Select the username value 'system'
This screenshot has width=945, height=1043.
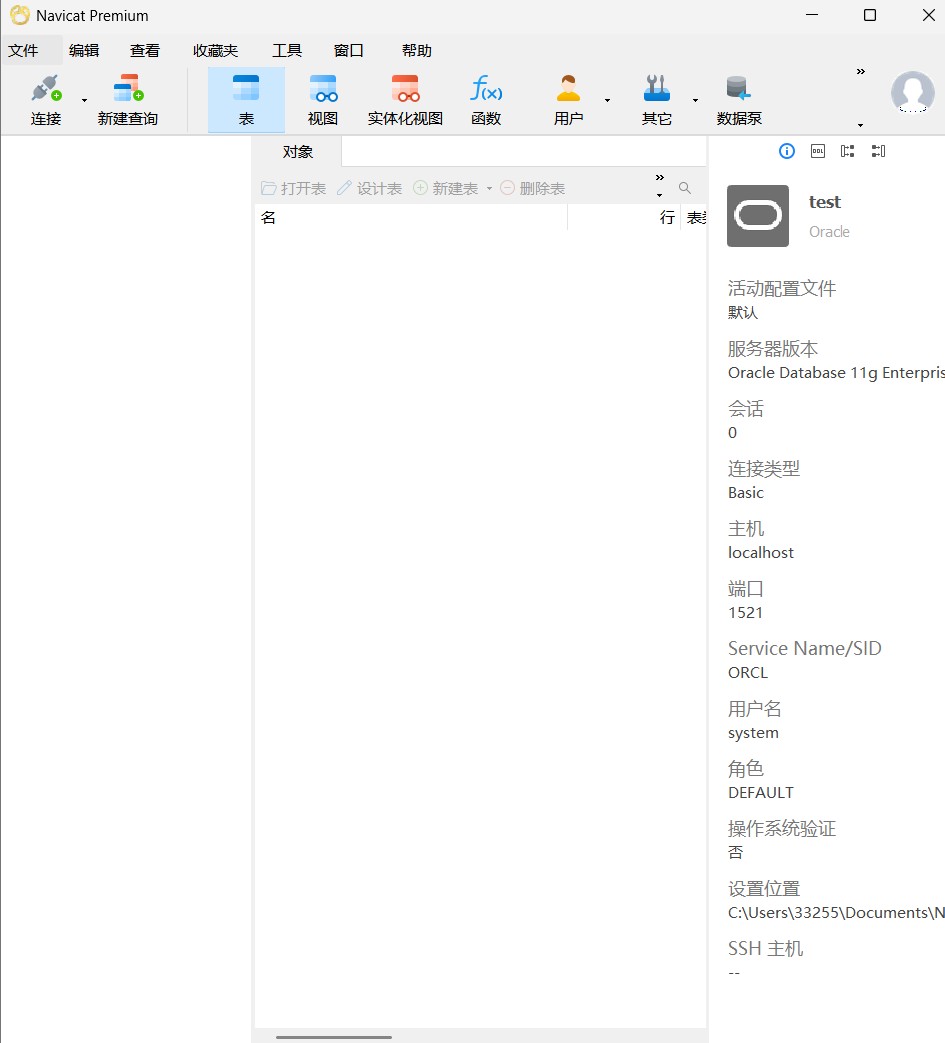(753, 733)
